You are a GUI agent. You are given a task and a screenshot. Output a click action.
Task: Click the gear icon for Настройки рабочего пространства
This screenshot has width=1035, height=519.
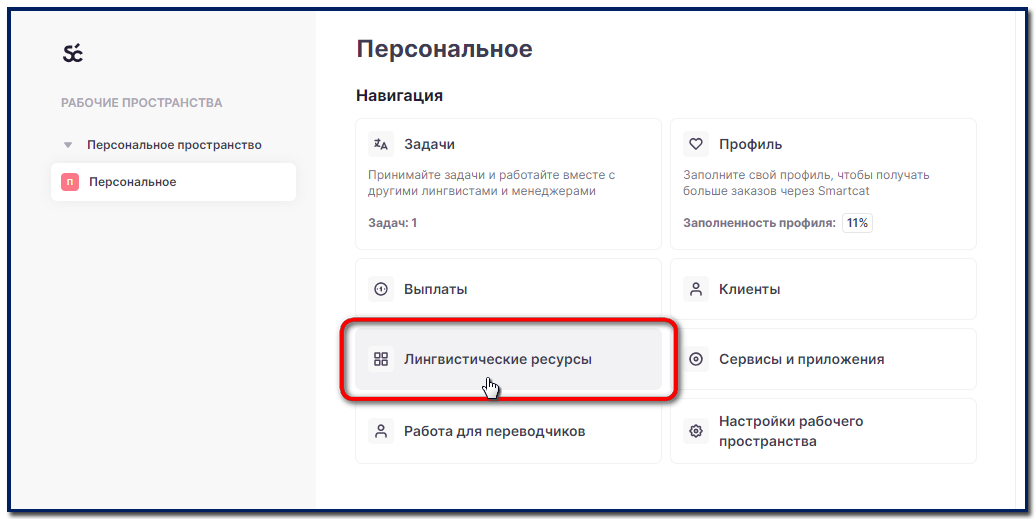coord(696,431)
